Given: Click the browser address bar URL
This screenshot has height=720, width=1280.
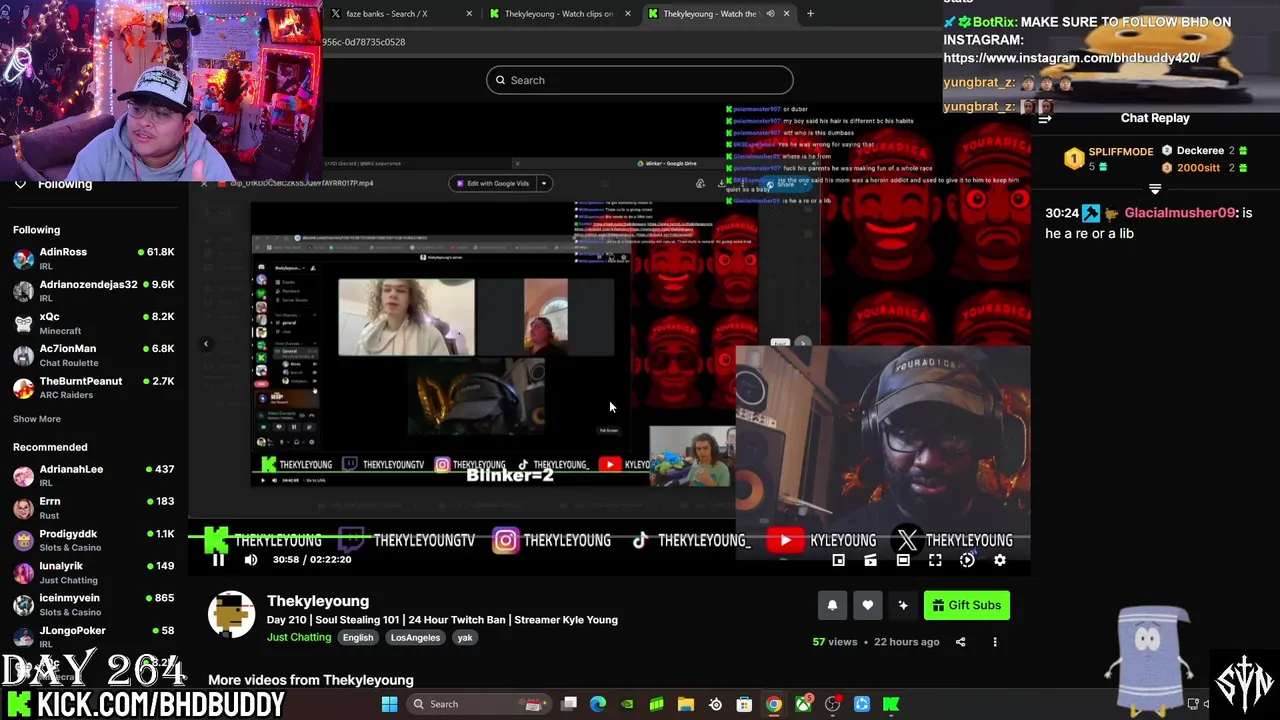Looking at the screenshot, I should (x=364, y=42).
